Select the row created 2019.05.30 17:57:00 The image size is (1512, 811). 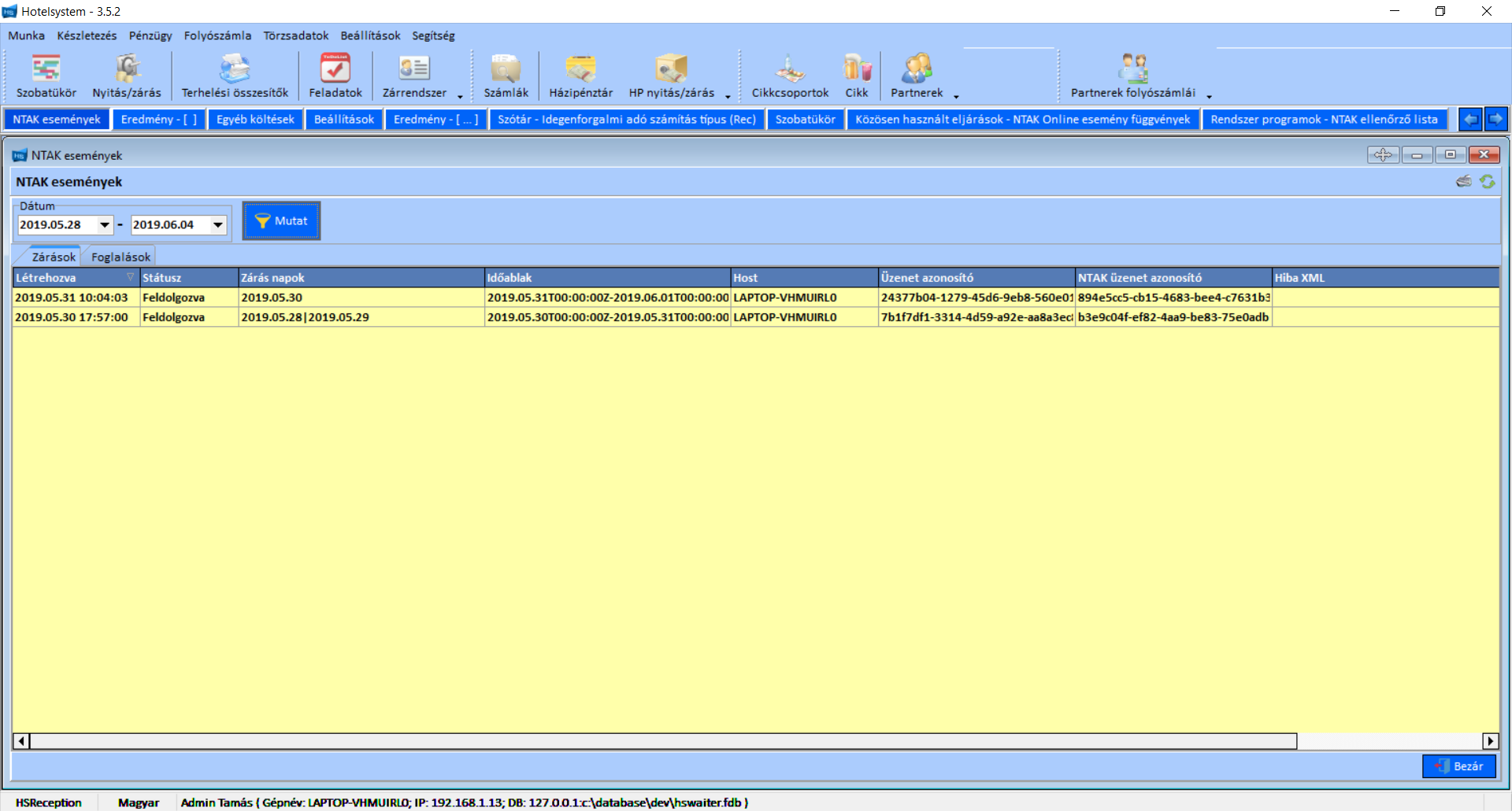point(755,317)
